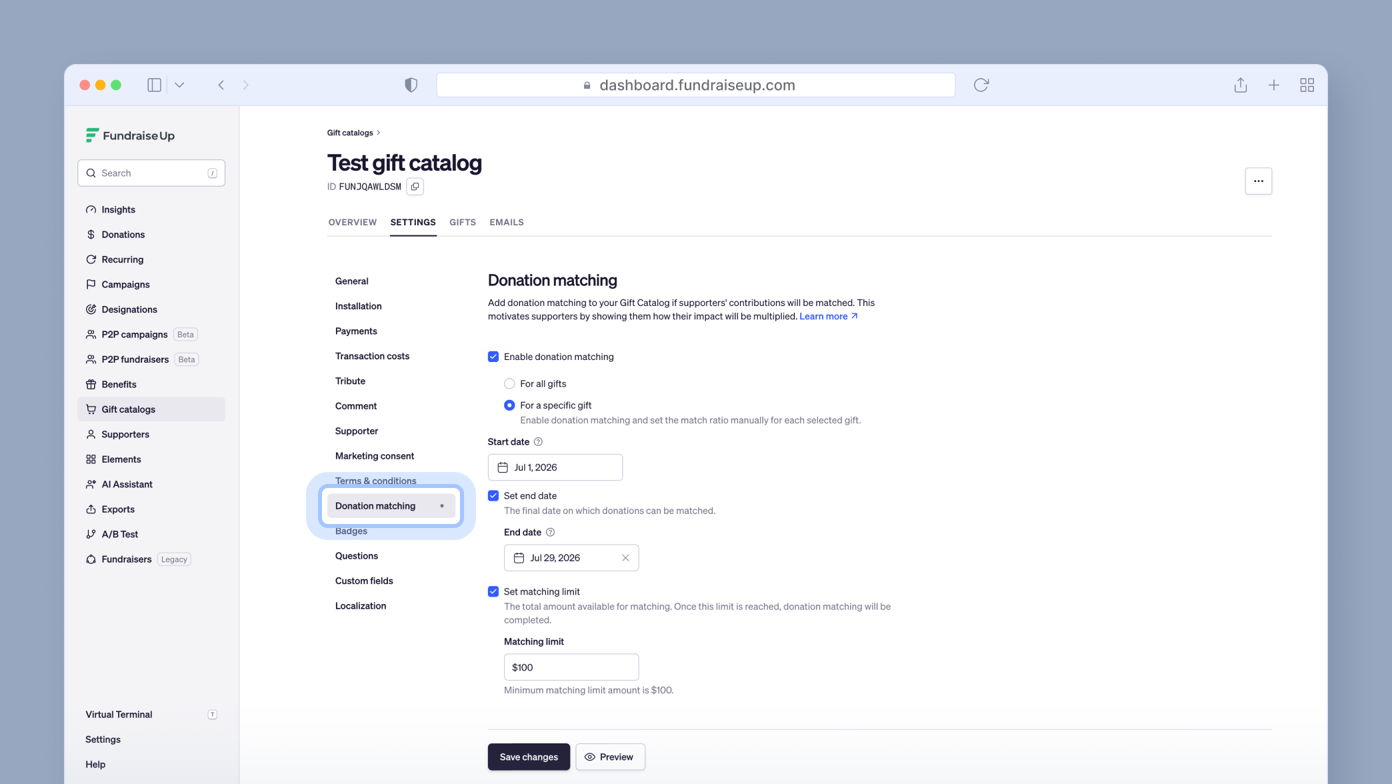Open the End date picker
The height and width of the screenshot is (784, 1392).
[571, 558]
